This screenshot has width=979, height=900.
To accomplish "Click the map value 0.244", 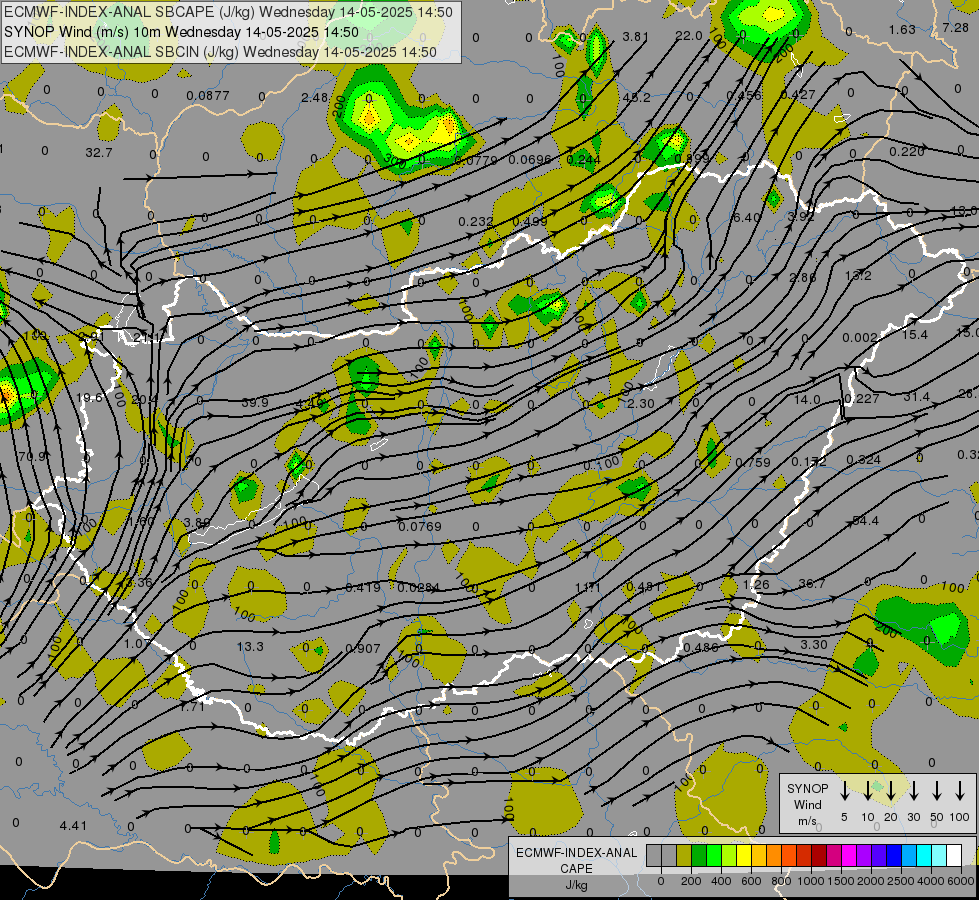I will coord(584,160).
